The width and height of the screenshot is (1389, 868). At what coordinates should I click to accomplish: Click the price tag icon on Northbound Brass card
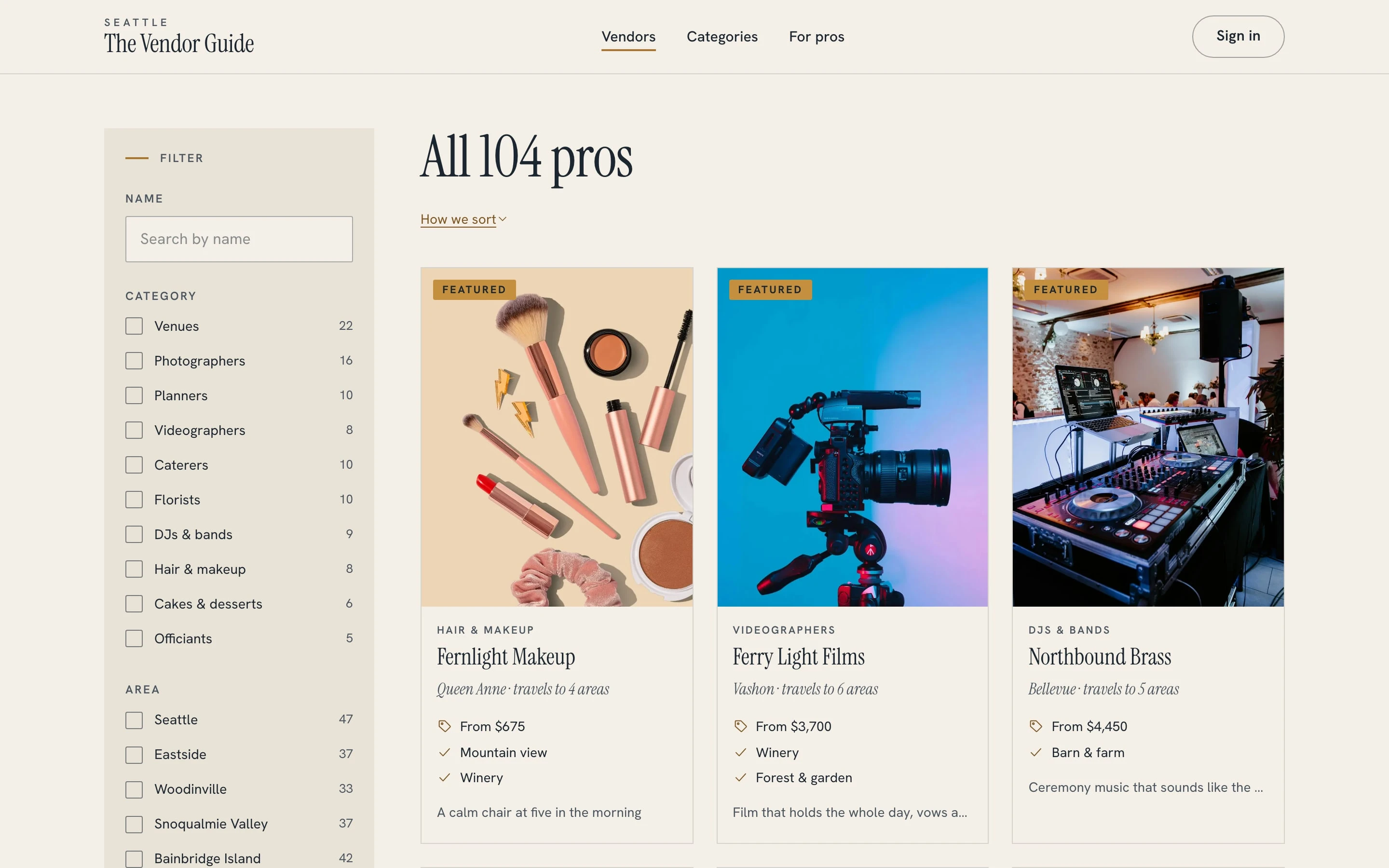click(1035, 726)
